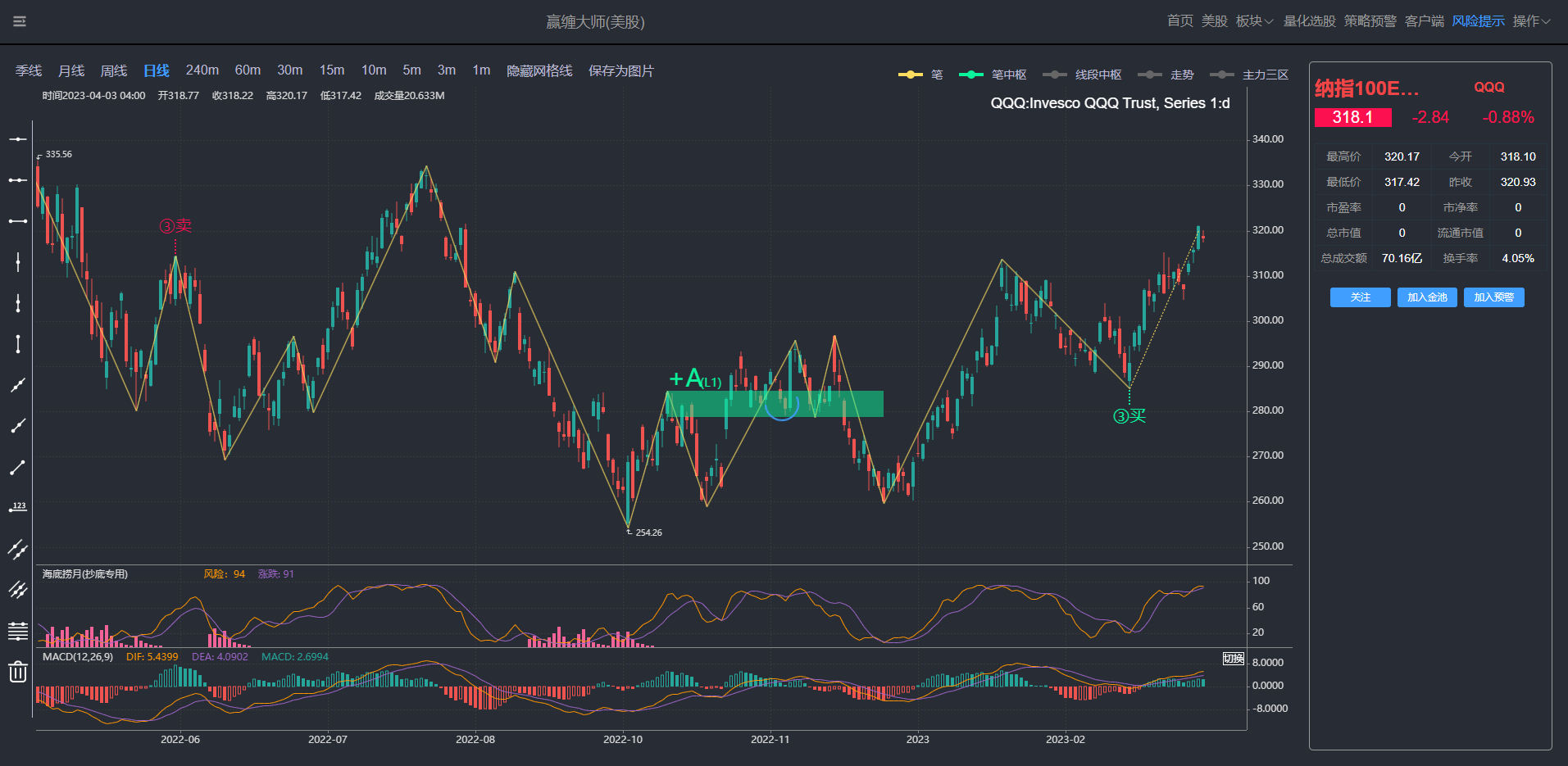Screen dimensions: 1568x766
Task: Switch to the 周线 timeframe tab
Action: (x=113, y=70)
